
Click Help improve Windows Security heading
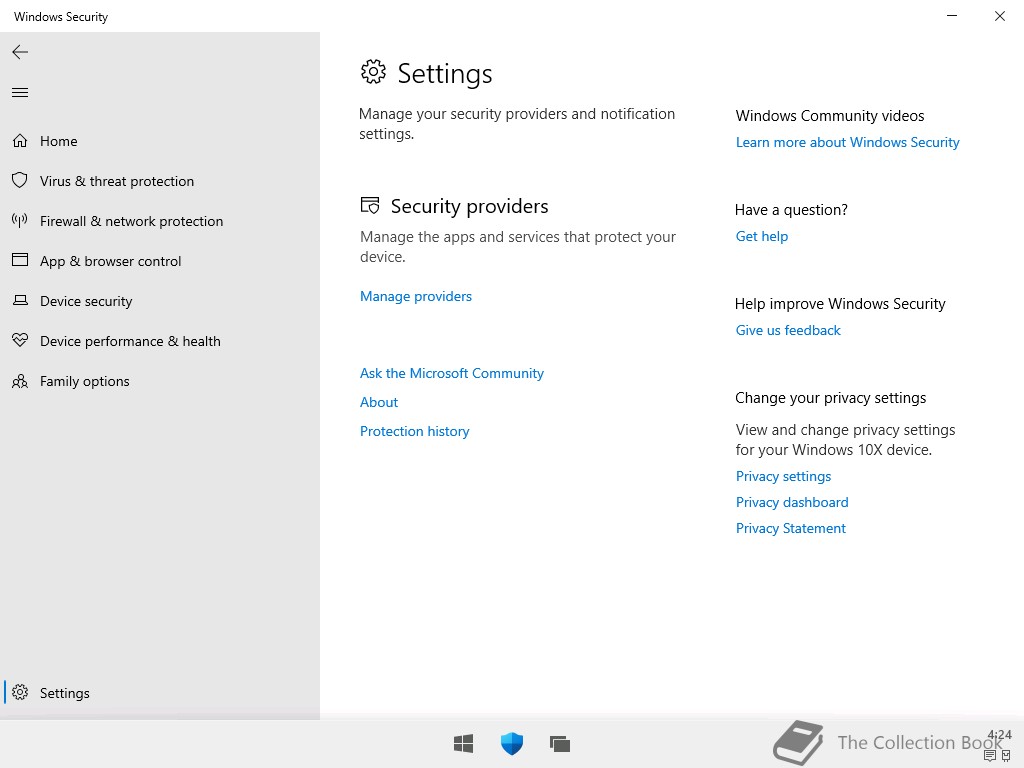(840, 304)
